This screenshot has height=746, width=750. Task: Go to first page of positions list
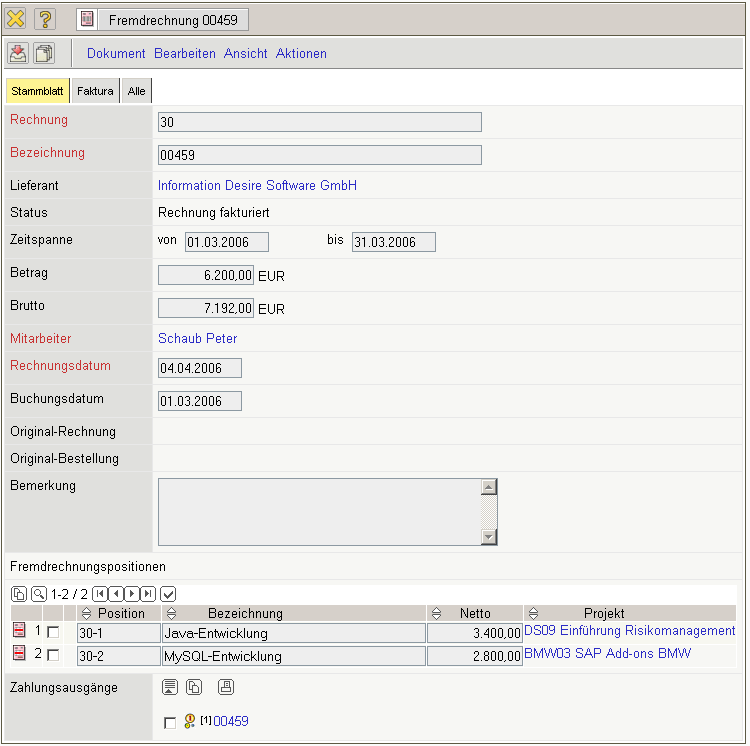100,593
